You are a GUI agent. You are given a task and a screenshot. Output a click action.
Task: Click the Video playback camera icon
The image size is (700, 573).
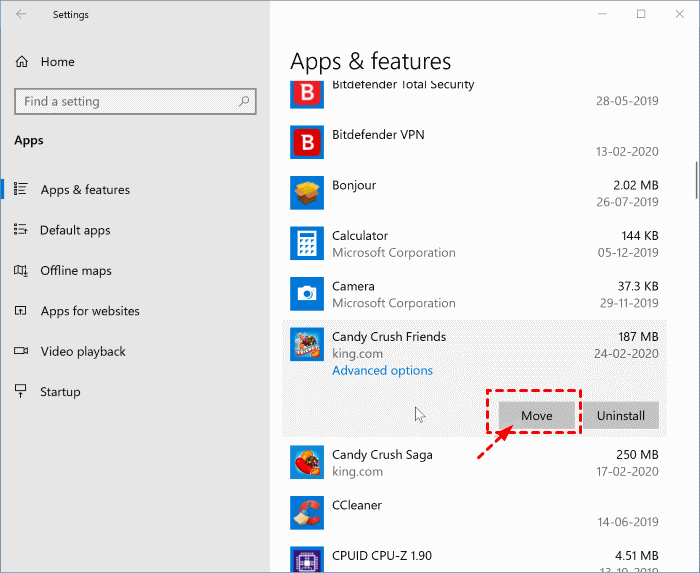(x=21, y=351)
